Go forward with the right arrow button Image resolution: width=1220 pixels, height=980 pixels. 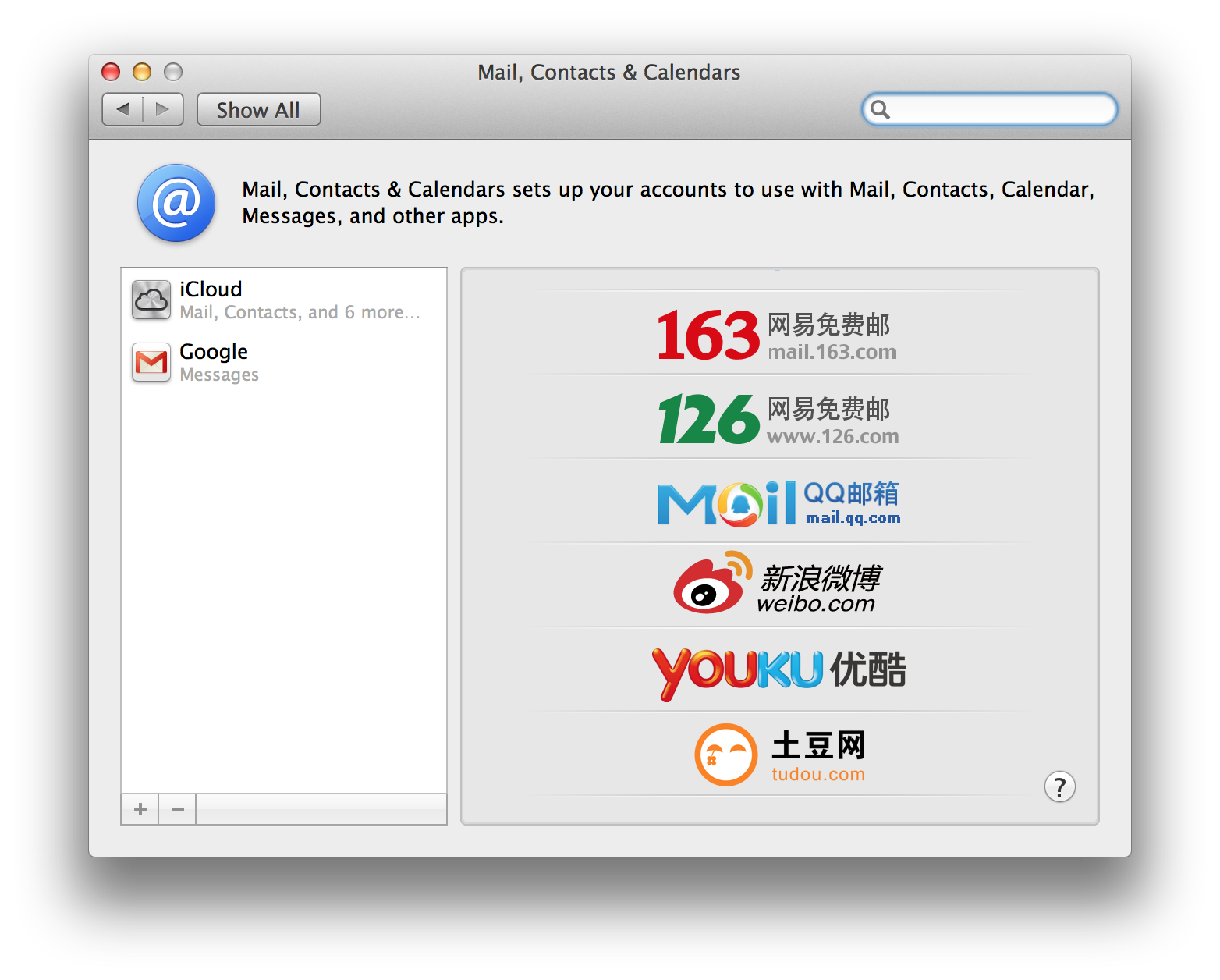pyautogui.click(x=163, y=109)
